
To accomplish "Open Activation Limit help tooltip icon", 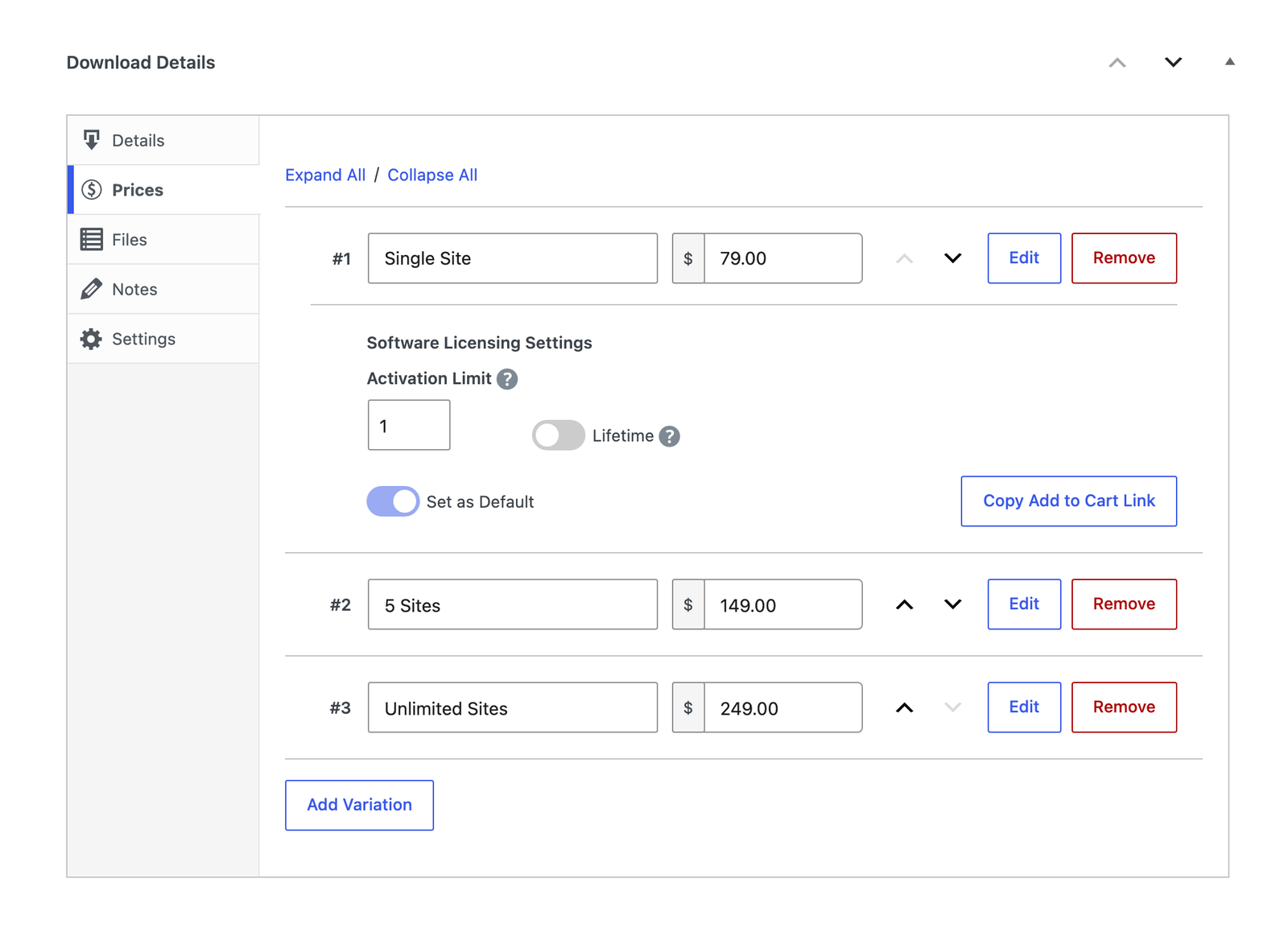I will click(507, 379).
